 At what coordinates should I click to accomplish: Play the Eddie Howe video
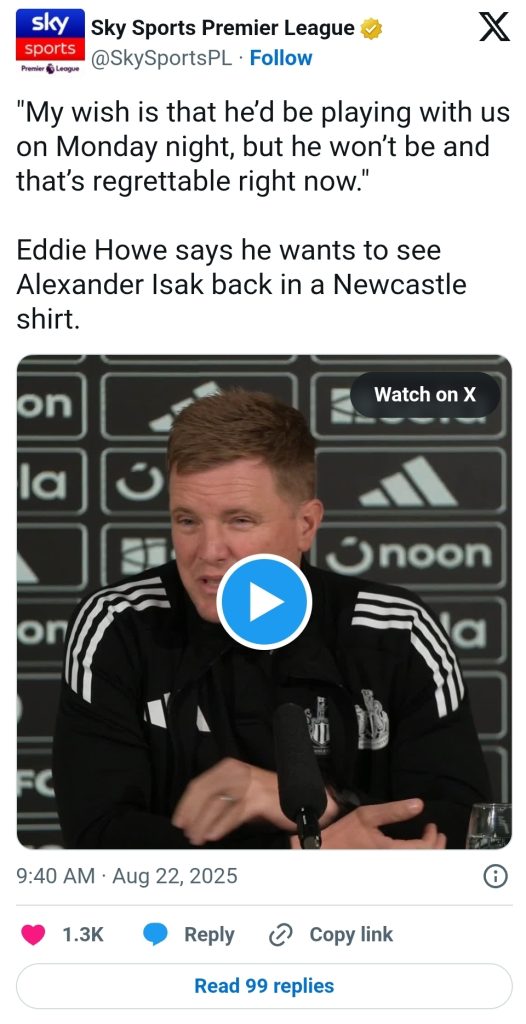pos(264,602)
